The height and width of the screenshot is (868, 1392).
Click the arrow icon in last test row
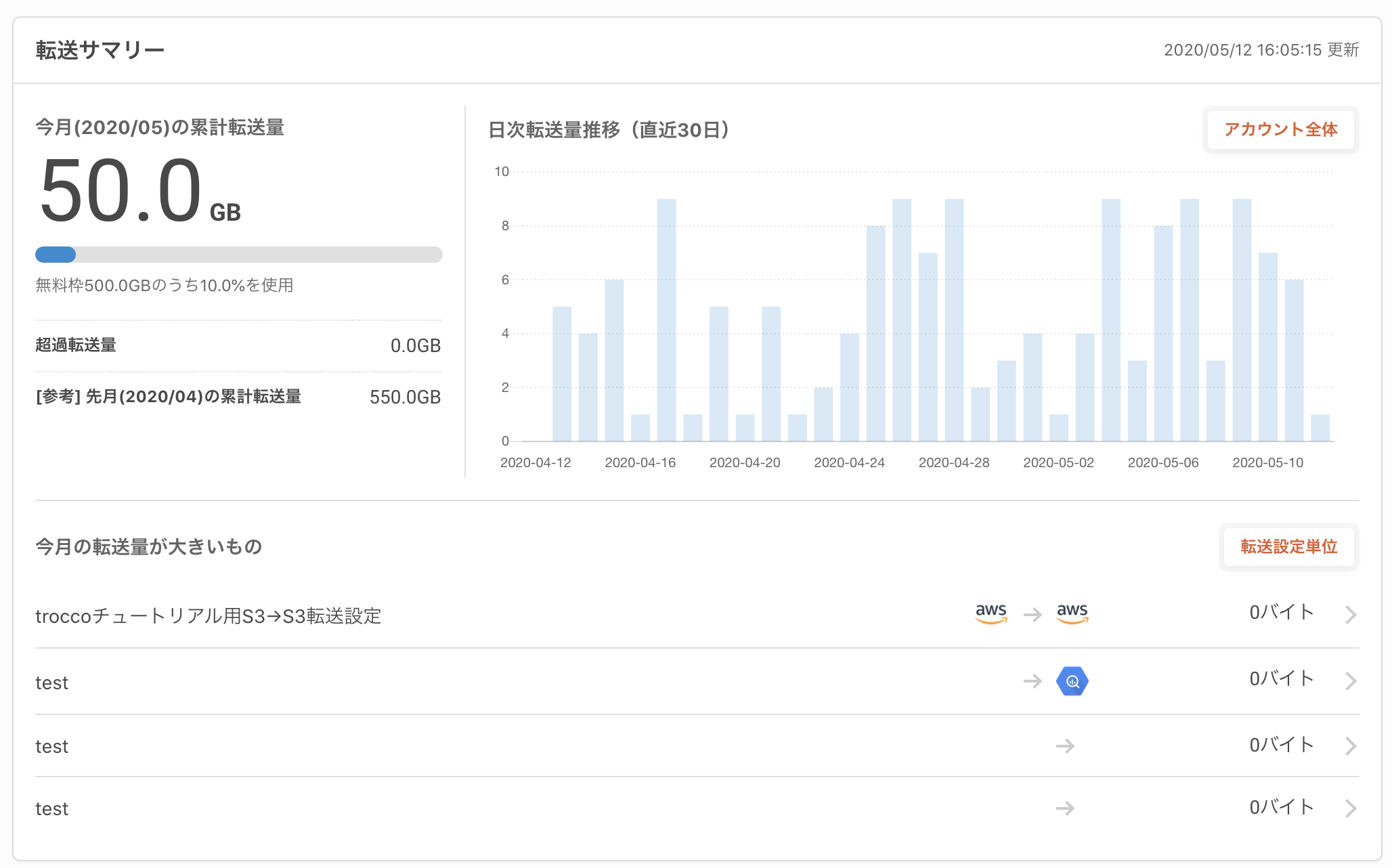click(1064, 808)
